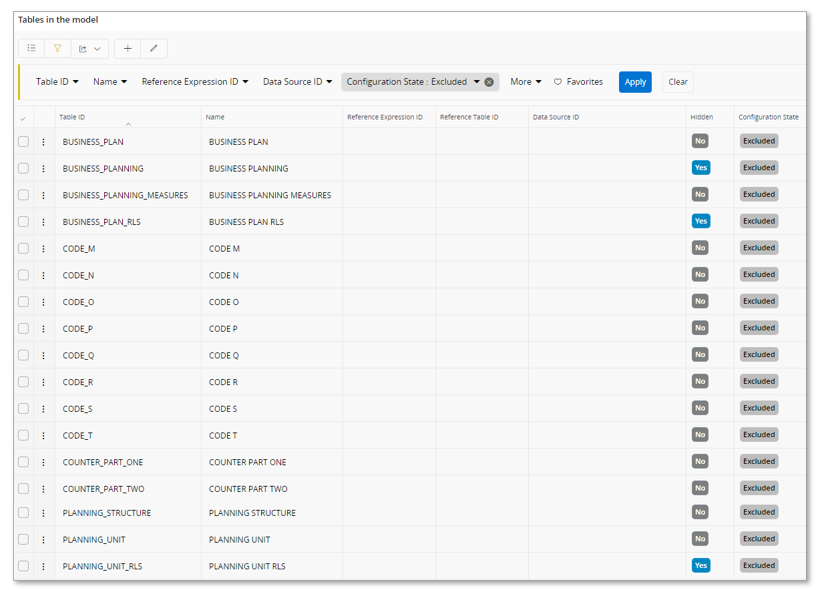Open row actions menu for CODE_Q
Screen dimensions: 819x590
pyautogui.click(x=44, y=355)
